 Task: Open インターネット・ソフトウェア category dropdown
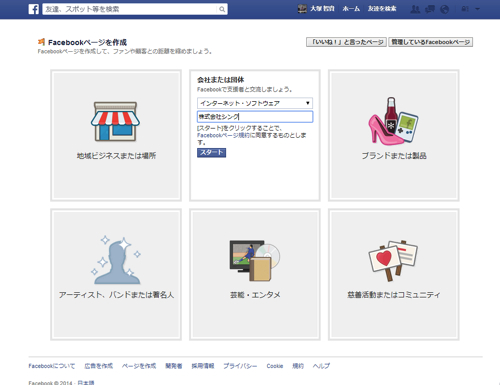point(255,103)
